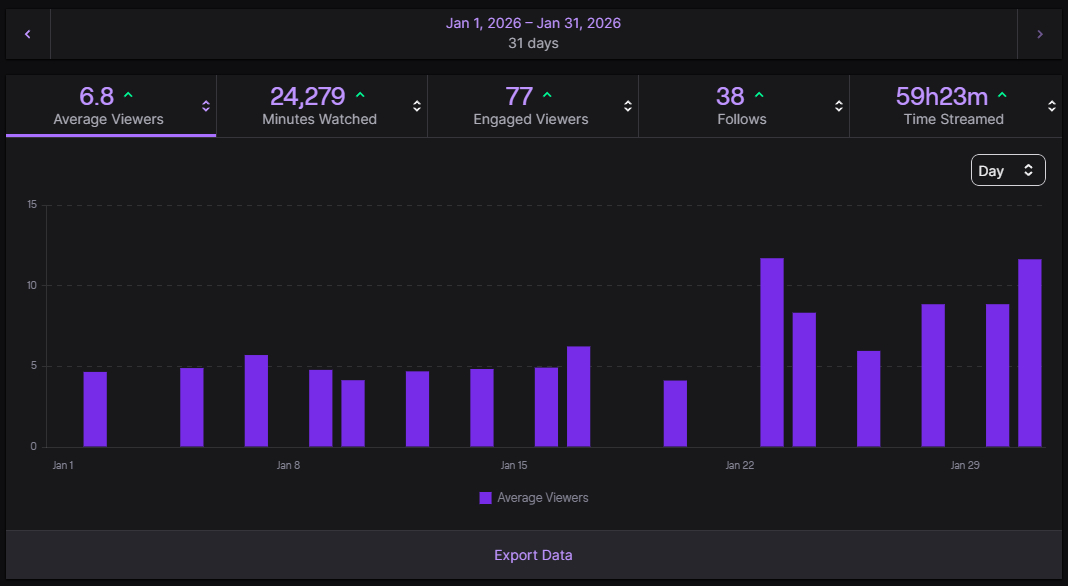Click the Export Data button
Image resolution: width=1068 pixels, height=586 pixels.
(533, 555)
